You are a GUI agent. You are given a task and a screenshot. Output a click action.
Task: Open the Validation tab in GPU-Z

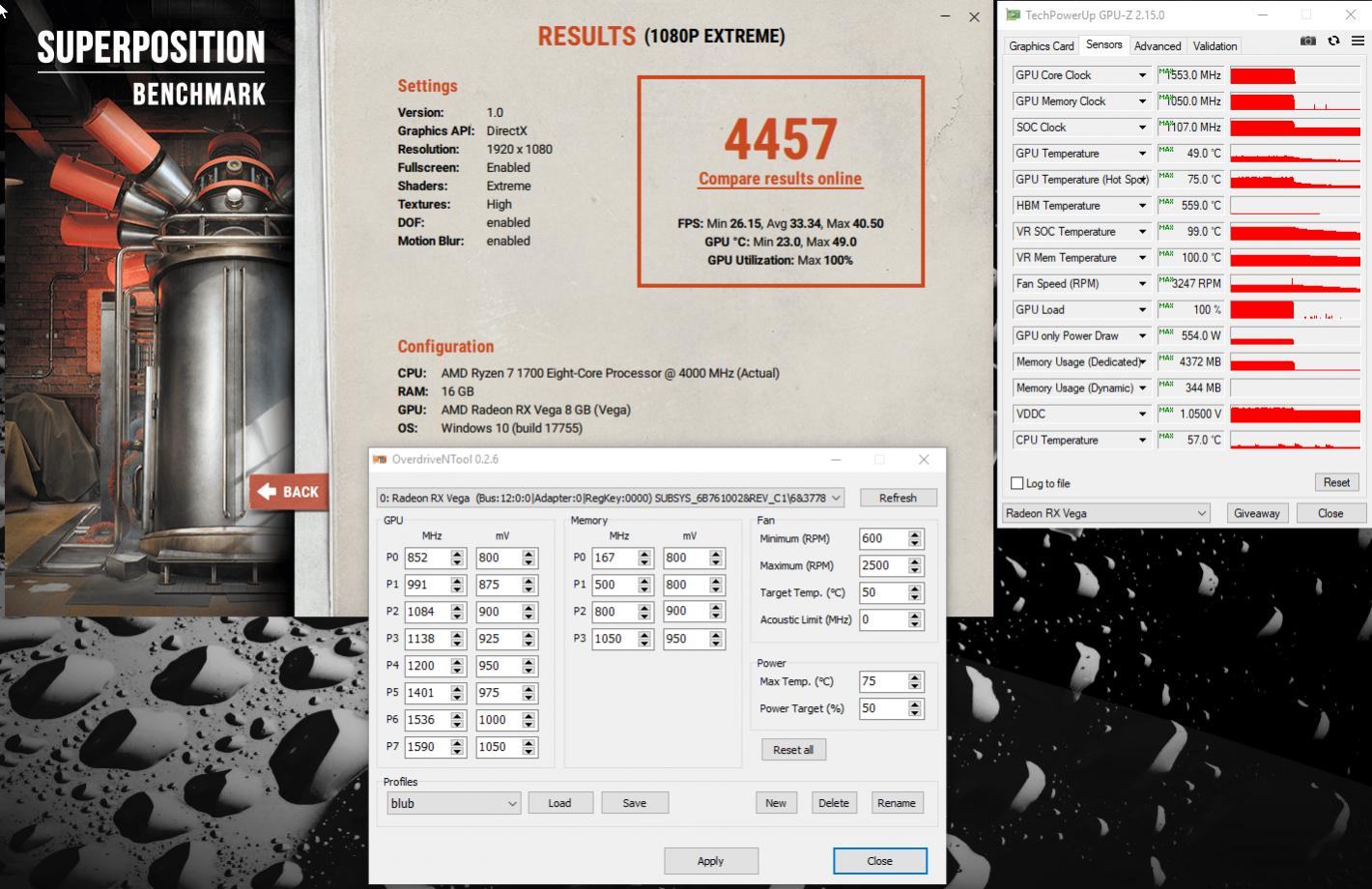click(x=1215, y=45)
